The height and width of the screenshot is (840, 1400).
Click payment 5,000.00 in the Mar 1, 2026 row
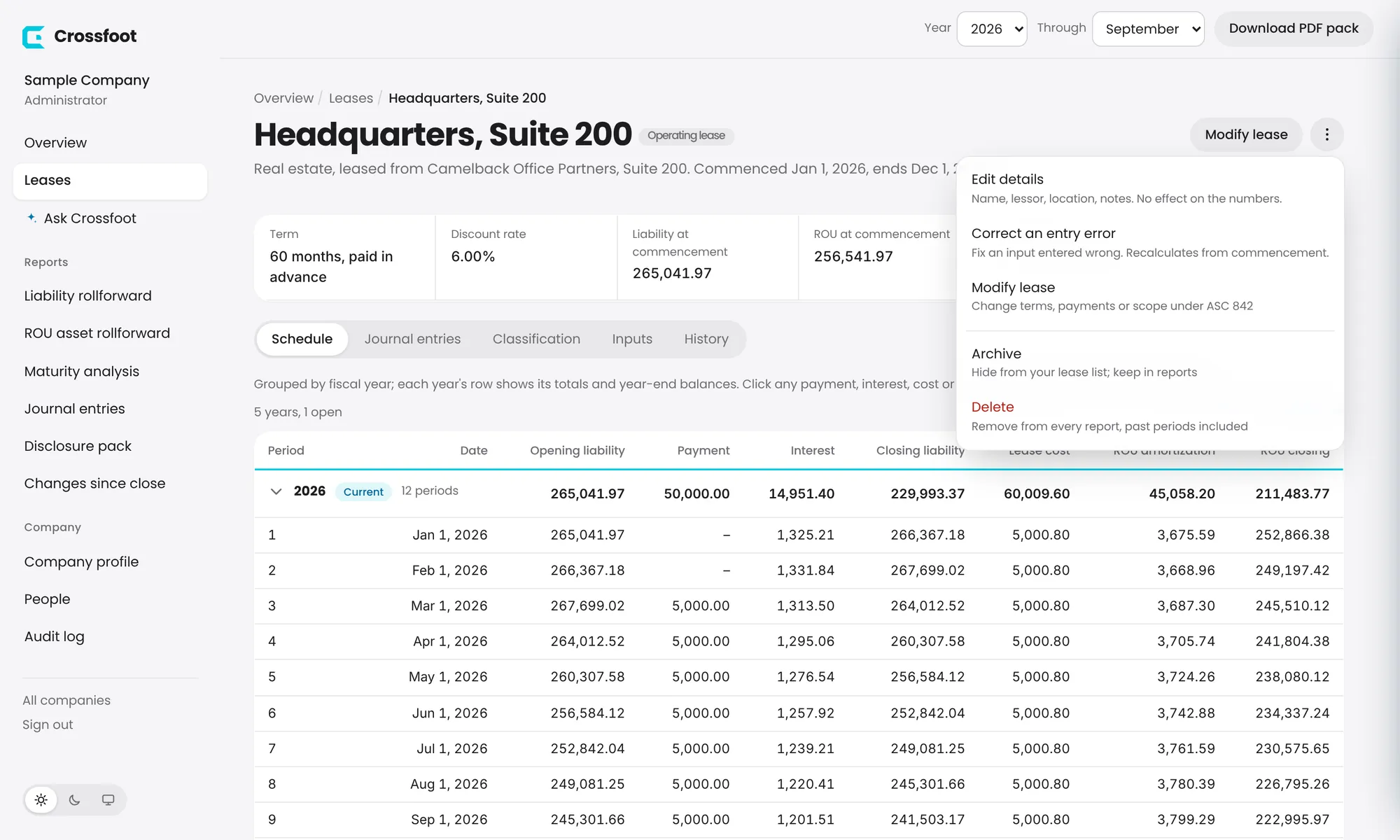tap(701, 605)
